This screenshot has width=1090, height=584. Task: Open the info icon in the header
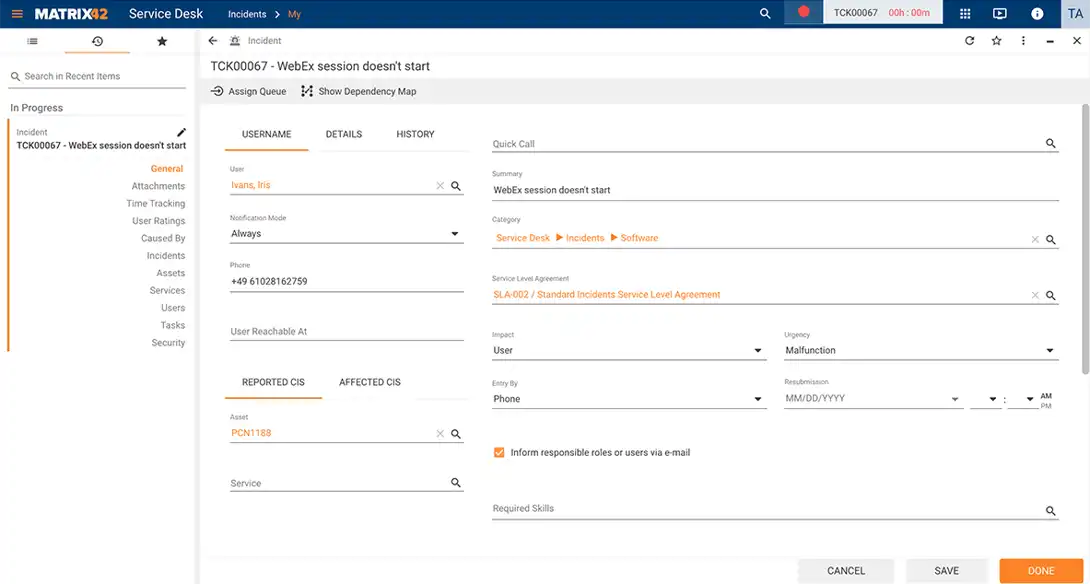[x=1037, y=13]
